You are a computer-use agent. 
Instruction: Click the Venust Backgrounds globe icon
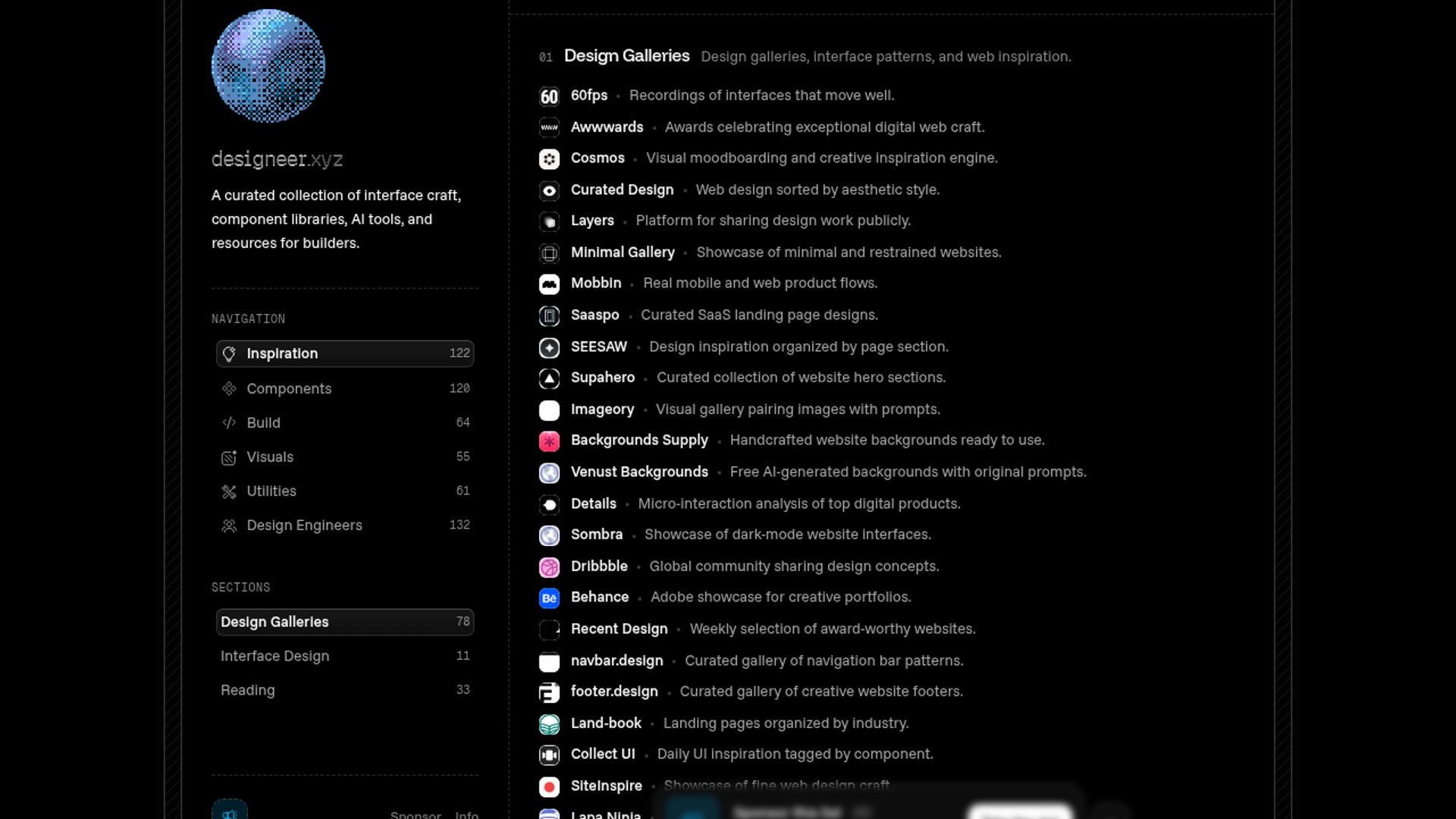point(549,472)
